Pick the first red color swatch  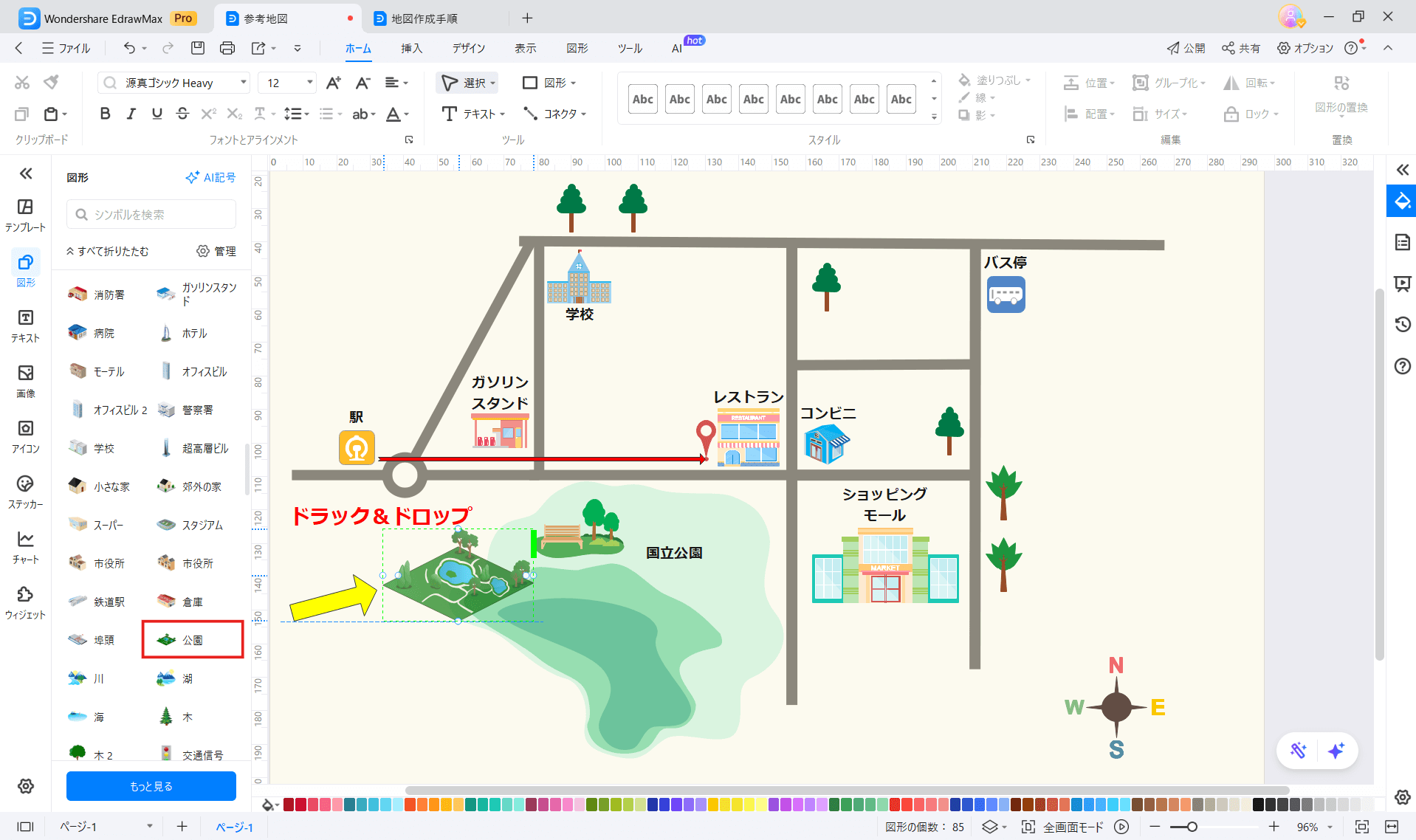[x=289, y=805]
